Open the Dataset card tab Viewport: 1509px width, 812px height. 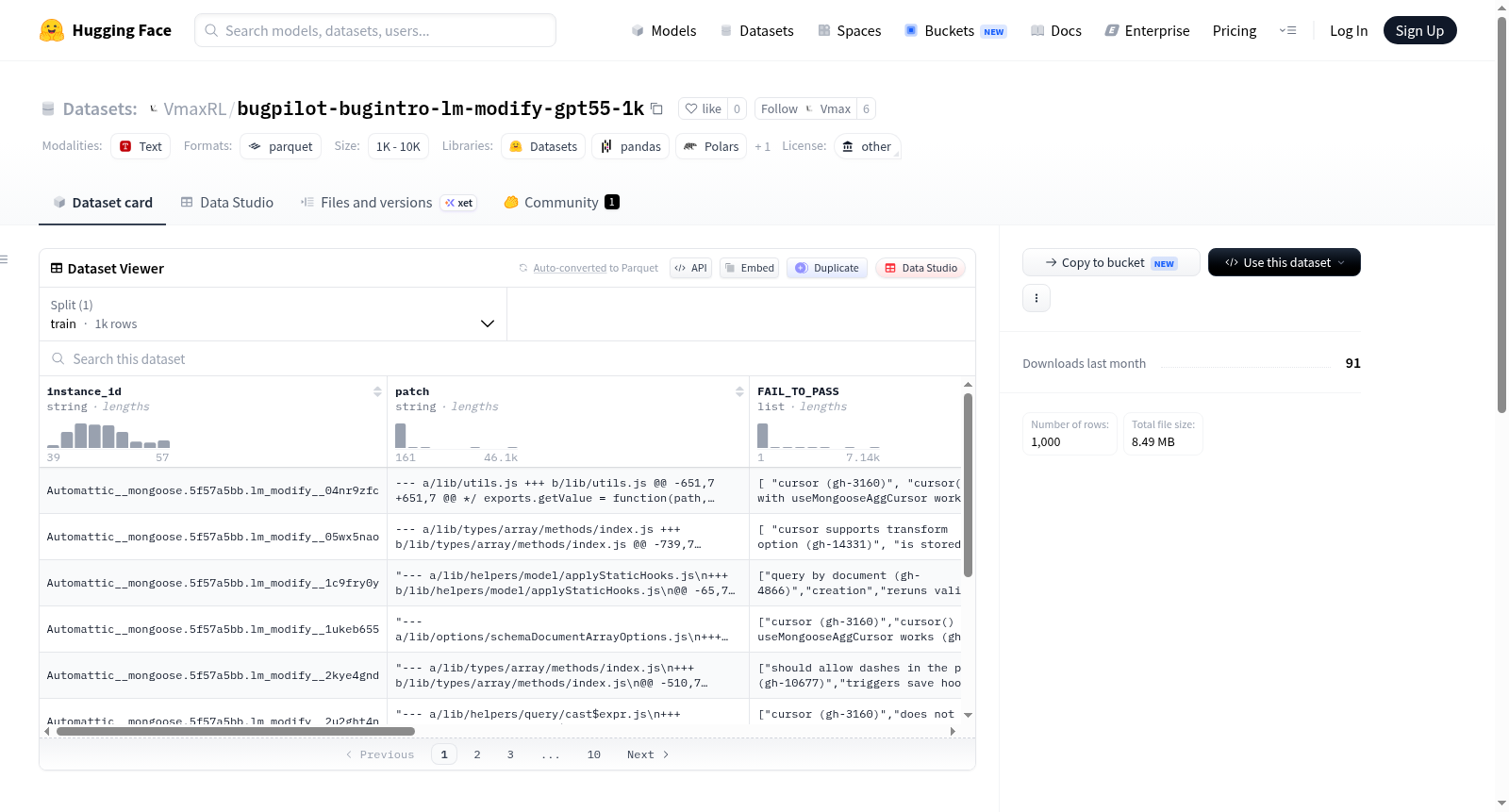(102, 202)
